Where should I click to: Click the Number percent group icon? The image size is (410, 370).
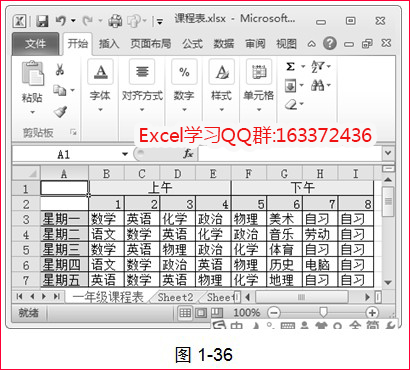184,72
